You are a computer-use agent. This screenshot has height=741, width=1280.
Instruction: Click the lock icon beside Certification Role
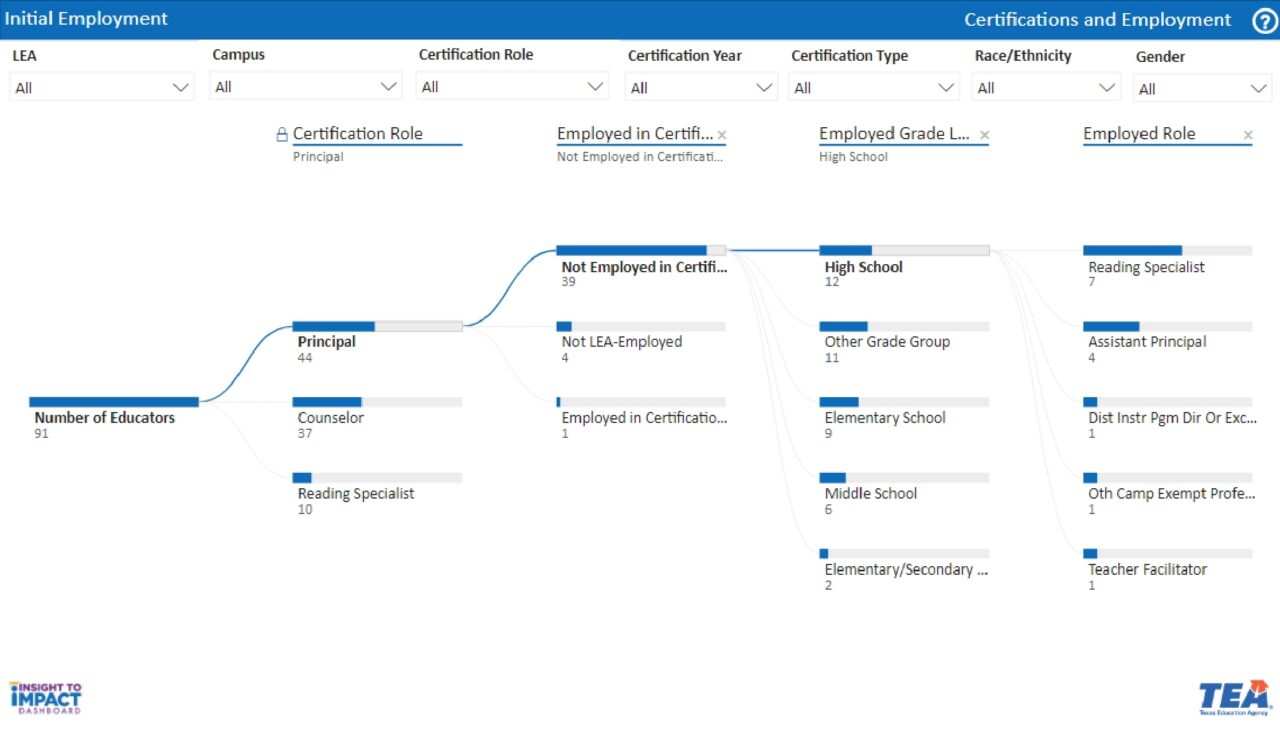(x=282, y=133)
